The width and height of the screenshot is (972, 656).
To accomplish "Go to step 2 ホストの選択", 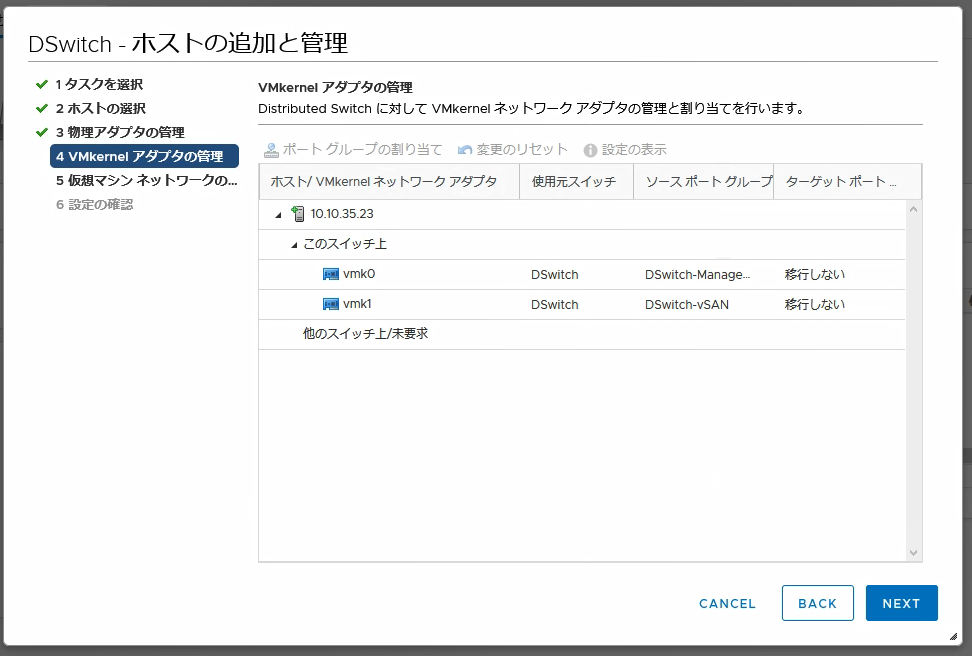I will tap(100, 109).
